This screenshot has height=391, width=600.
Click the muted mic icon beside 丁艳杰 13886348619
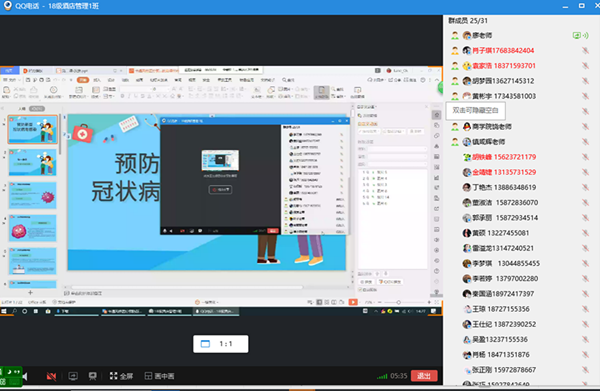(585, 187)
